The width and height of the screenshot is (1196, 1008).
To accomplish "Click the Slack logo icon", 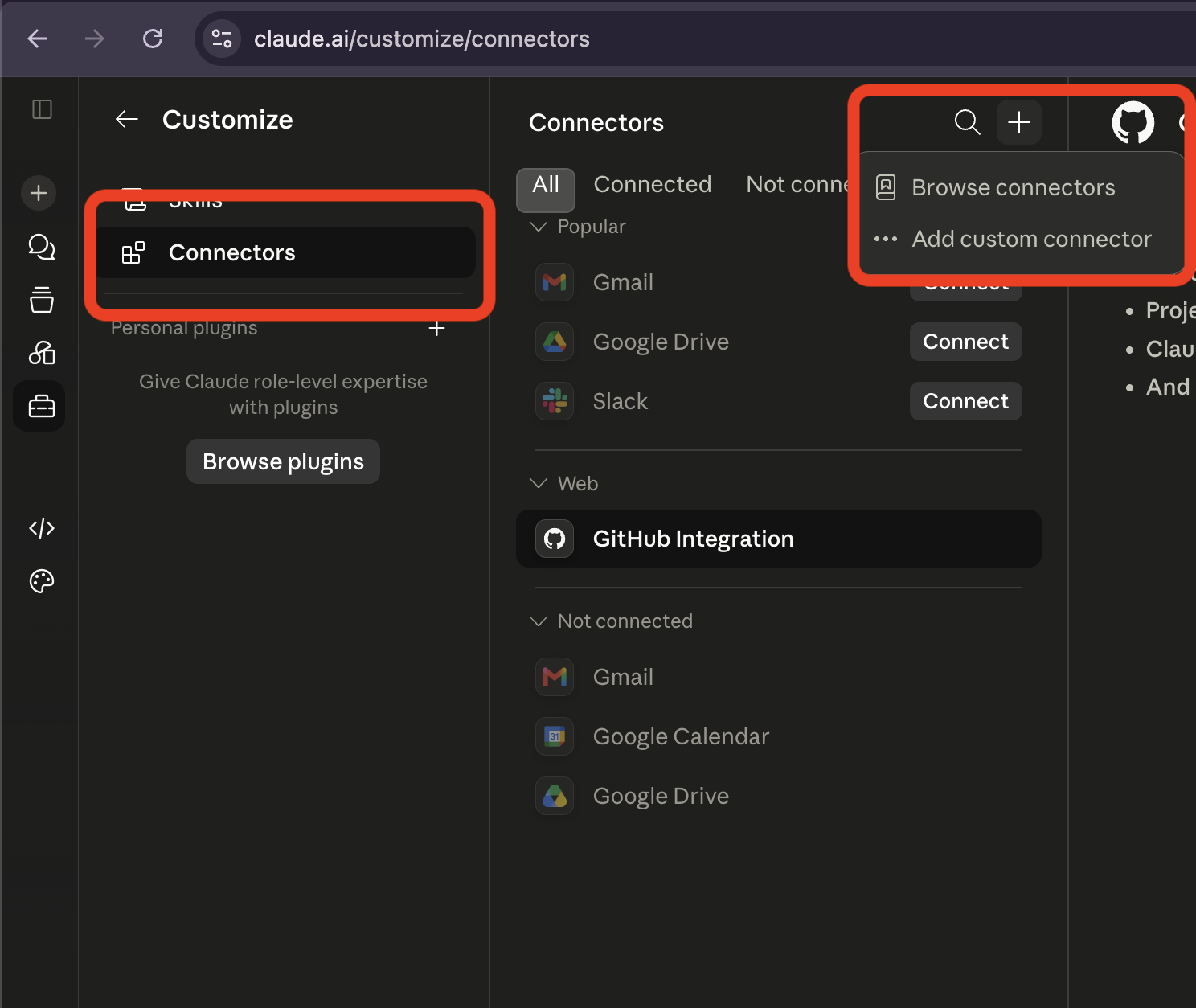I will (555, 401).
